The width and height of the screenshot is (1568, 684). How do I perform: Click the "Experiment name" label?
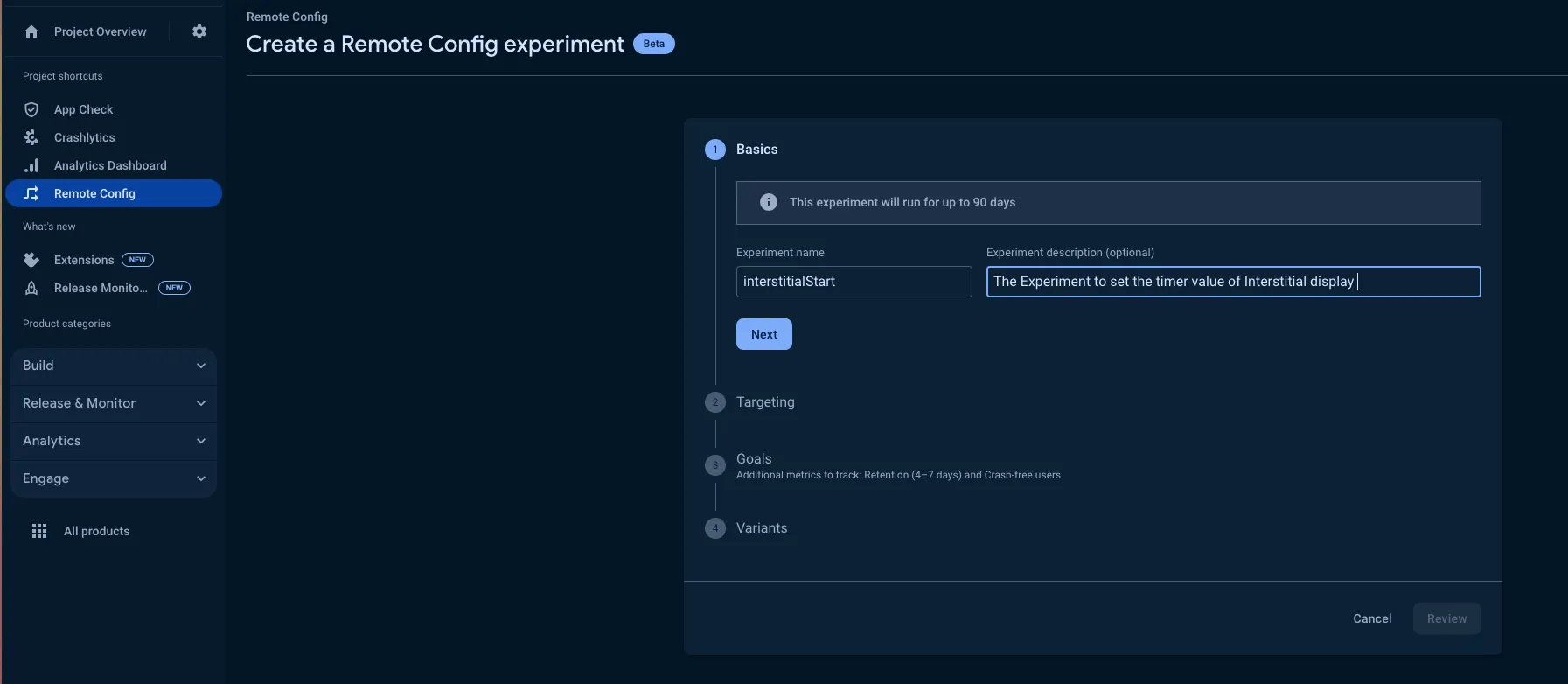click(780, 253)
